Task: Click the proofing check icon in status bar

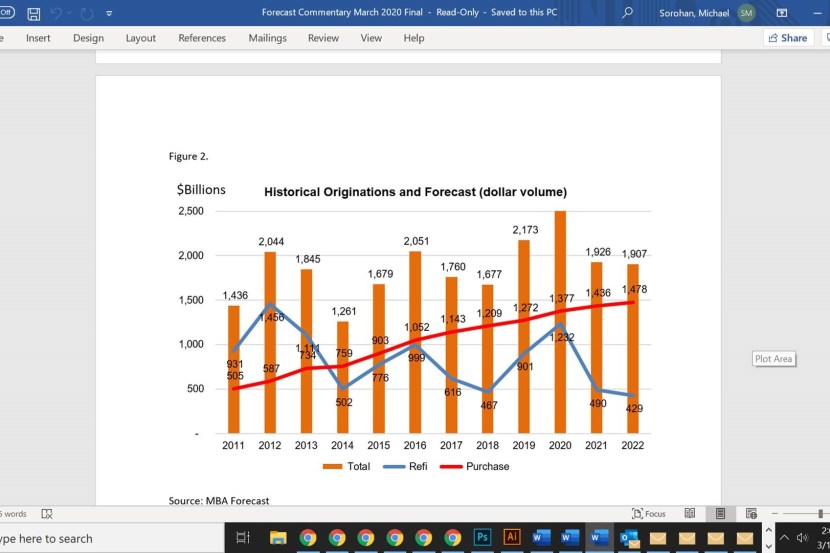Action: [47, 514]
